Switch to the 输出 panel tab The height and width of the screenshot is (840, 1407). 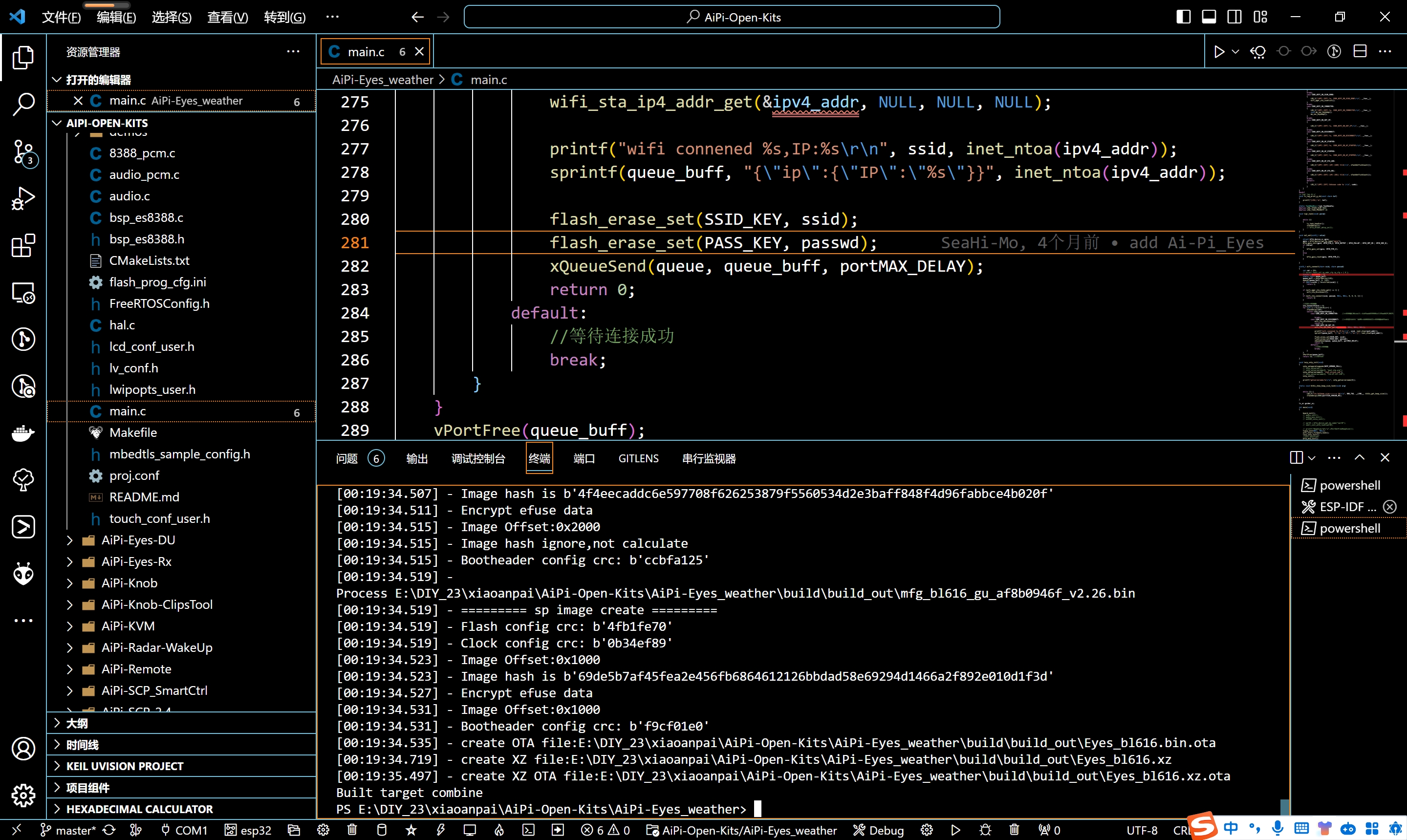click(x=416, y=458)
